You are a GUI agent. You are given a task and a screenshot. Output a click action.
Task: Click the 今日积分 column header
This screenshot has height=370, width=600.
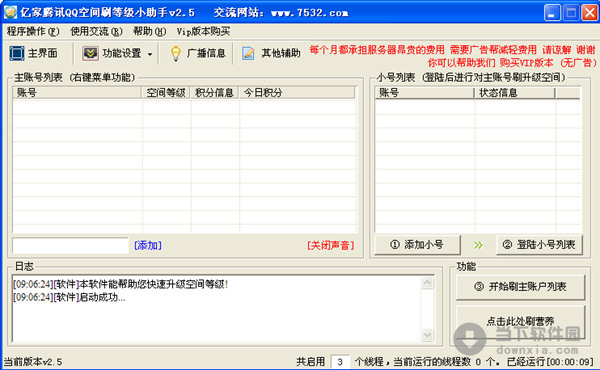[297, 93]
